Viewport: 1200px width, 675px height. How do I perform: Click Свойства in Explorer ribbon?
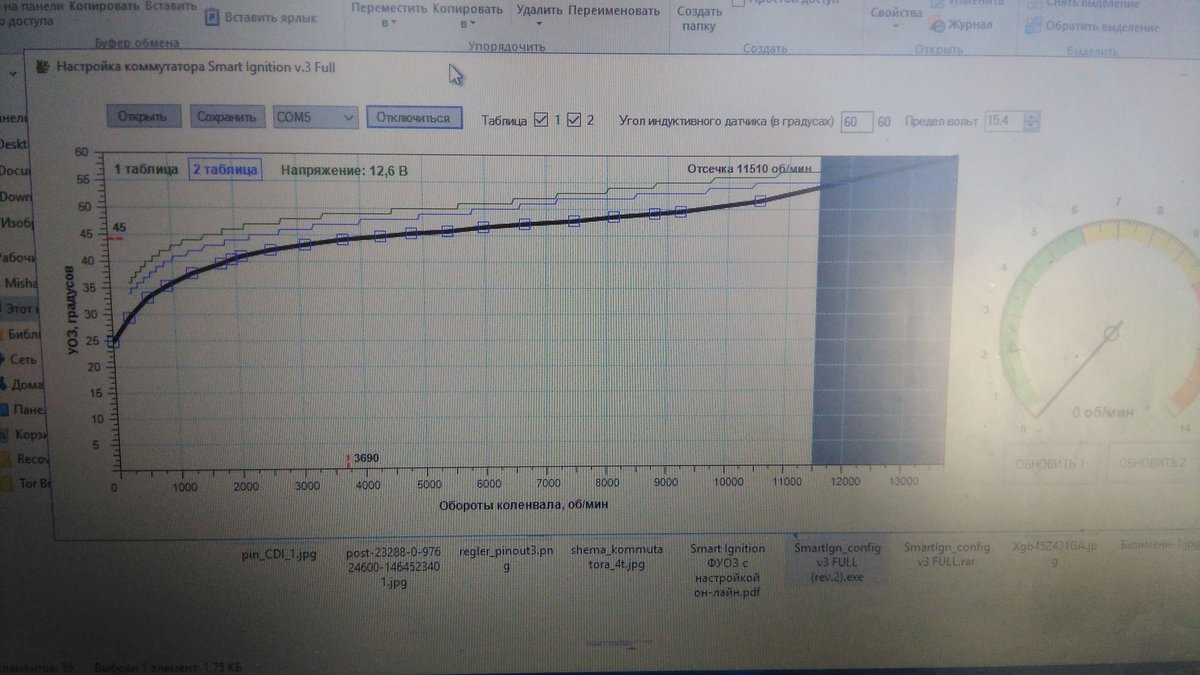896,16
